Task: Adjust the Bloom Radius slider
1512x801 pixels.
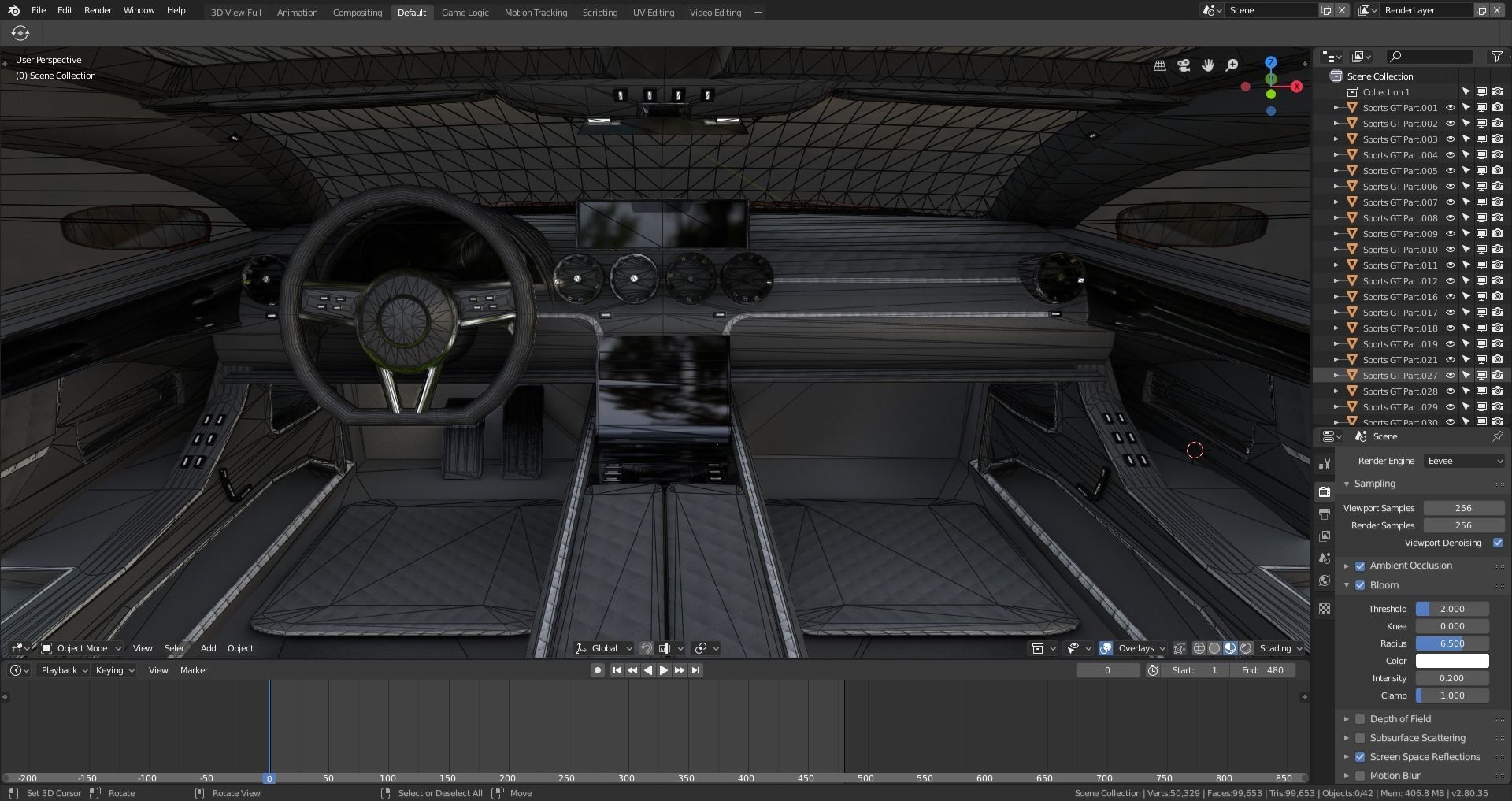Action: tap(1452, 643)
